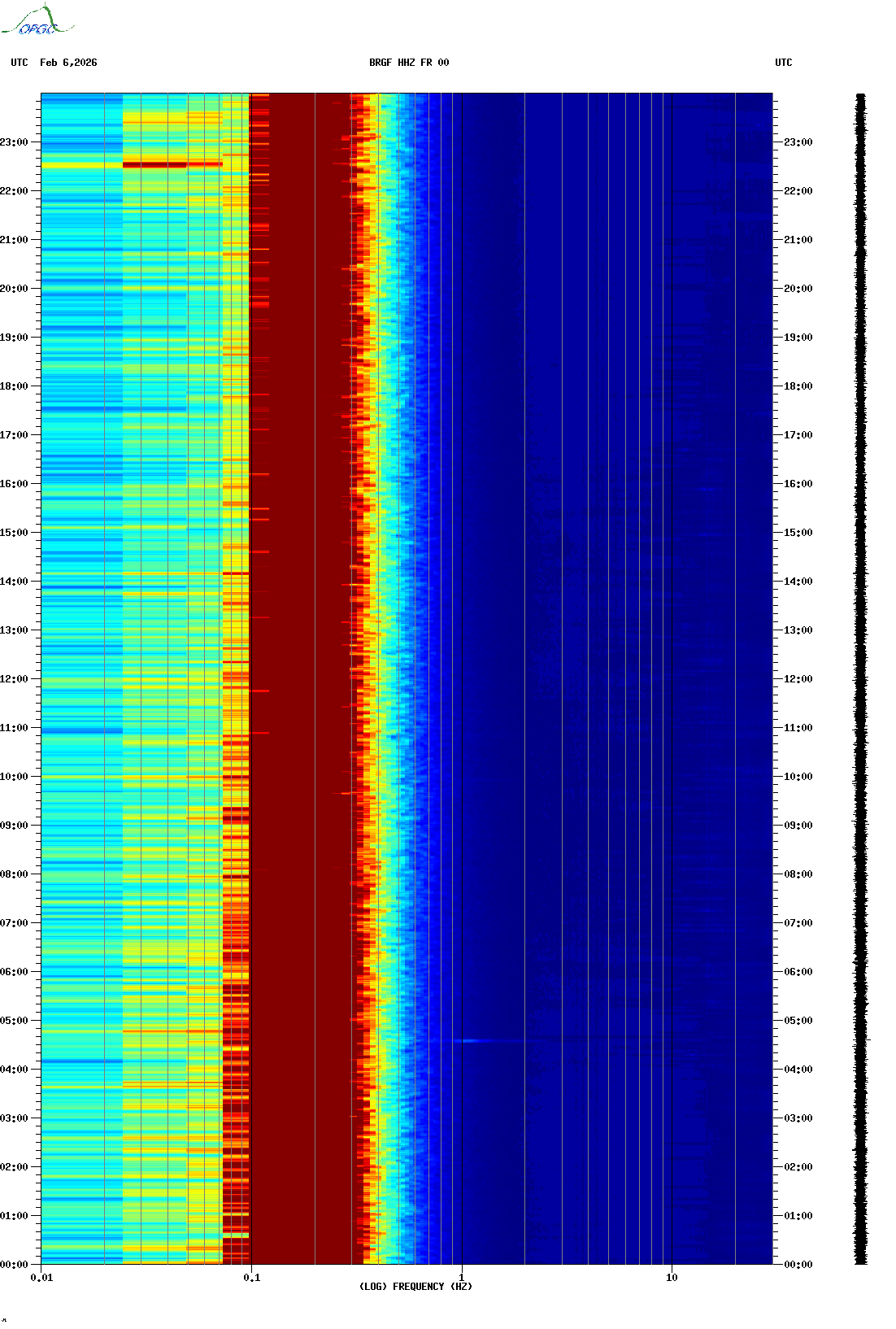
Task: Select the 18:00 time label on right axis
Action: (798, 386)
